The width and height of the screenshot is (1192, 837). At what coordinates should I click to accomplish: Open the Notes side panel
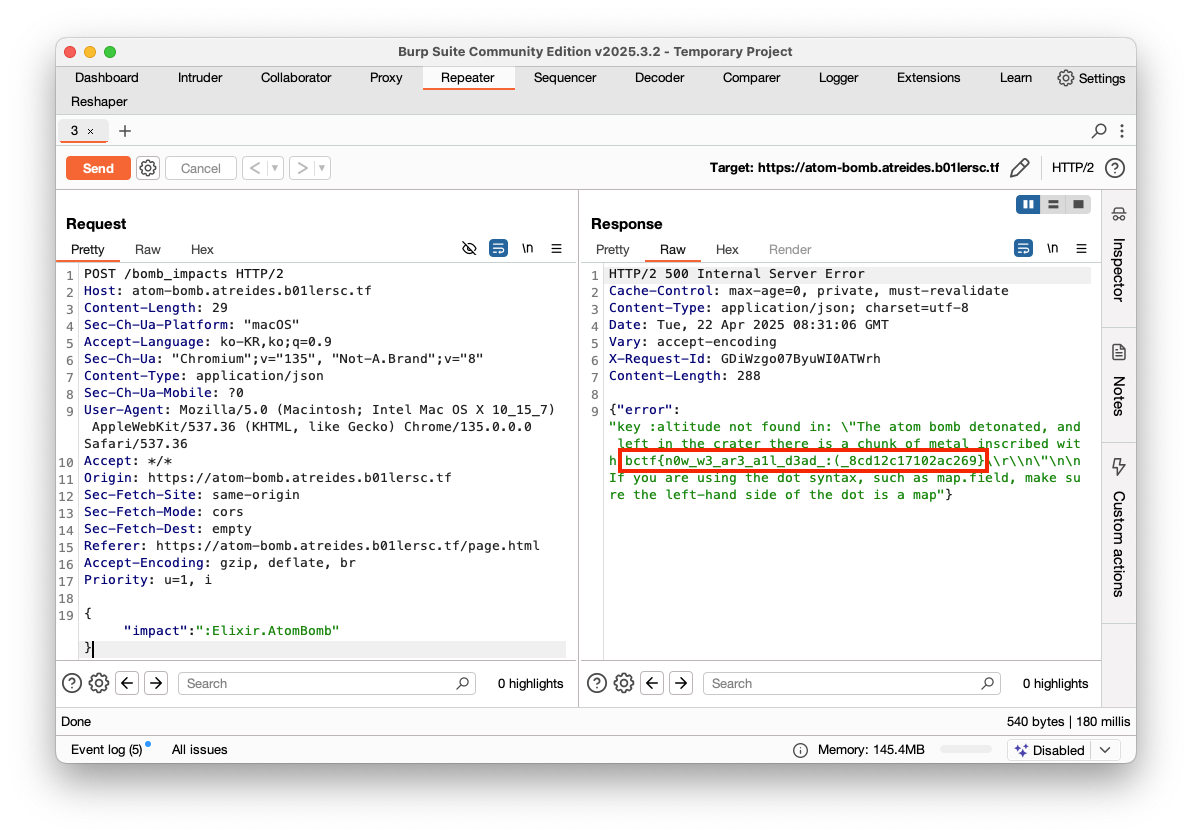1118,382
